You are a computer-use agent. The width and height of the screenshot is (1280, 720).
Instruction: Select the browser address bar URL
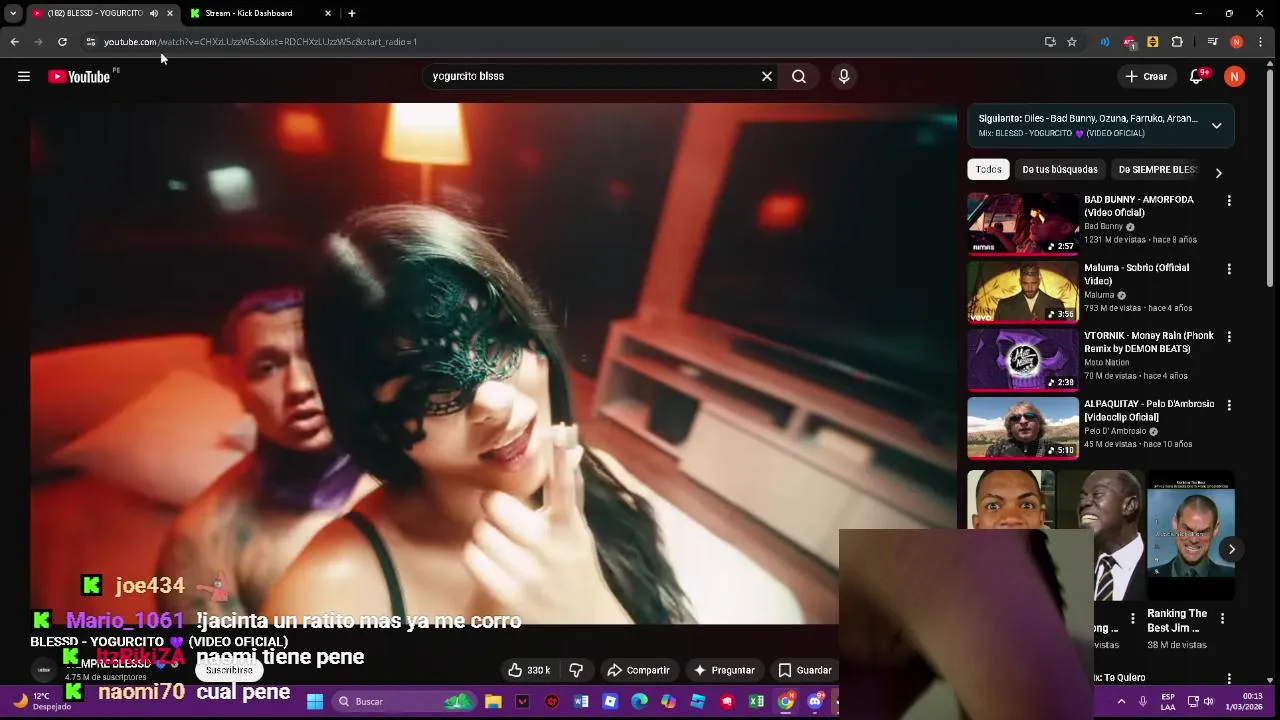point(260,42)
